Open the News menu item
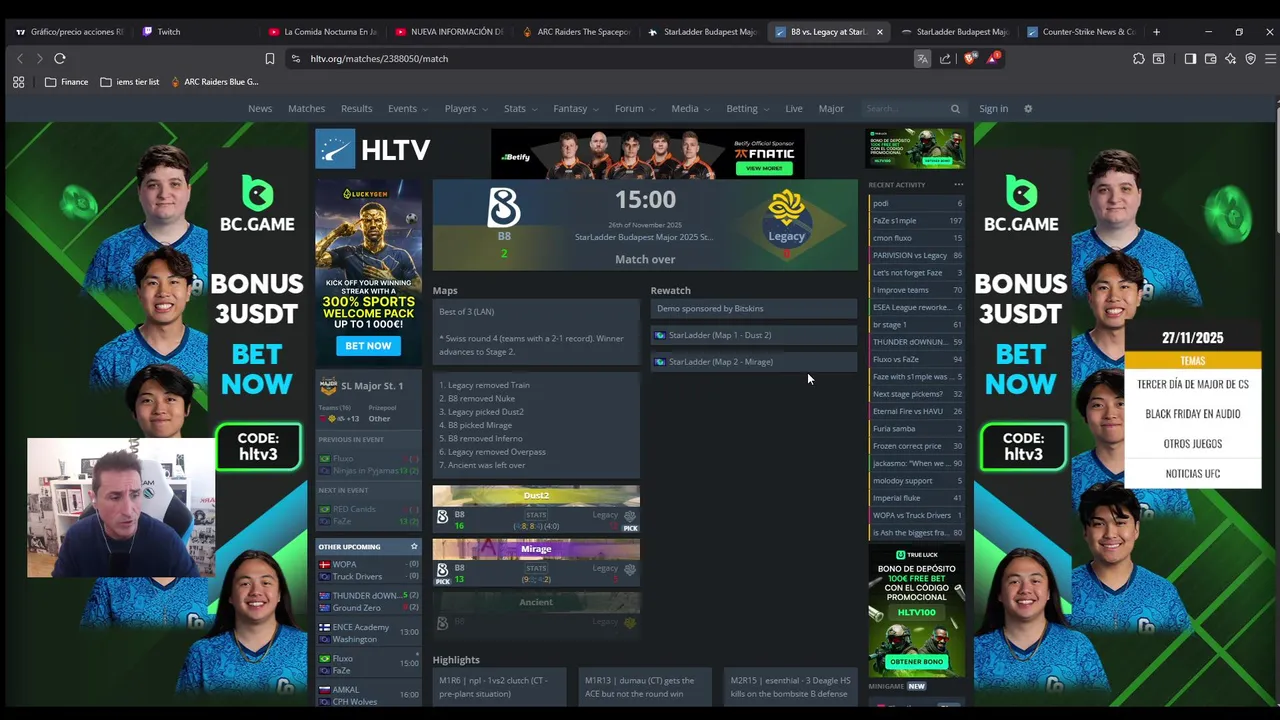The height and width of the screenshot is (720, 1280). [260, 109]
